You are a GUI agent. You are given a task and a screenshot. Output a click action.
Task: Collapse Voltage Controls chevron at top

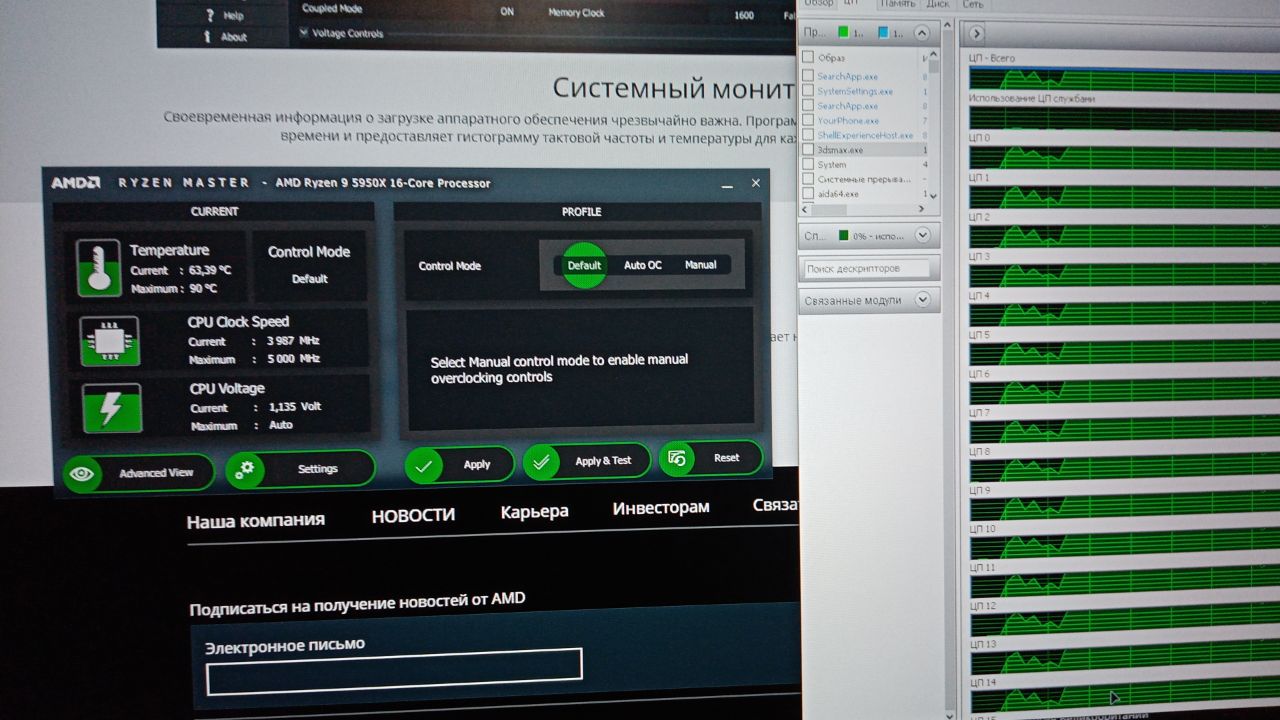(x=304, y=33)
